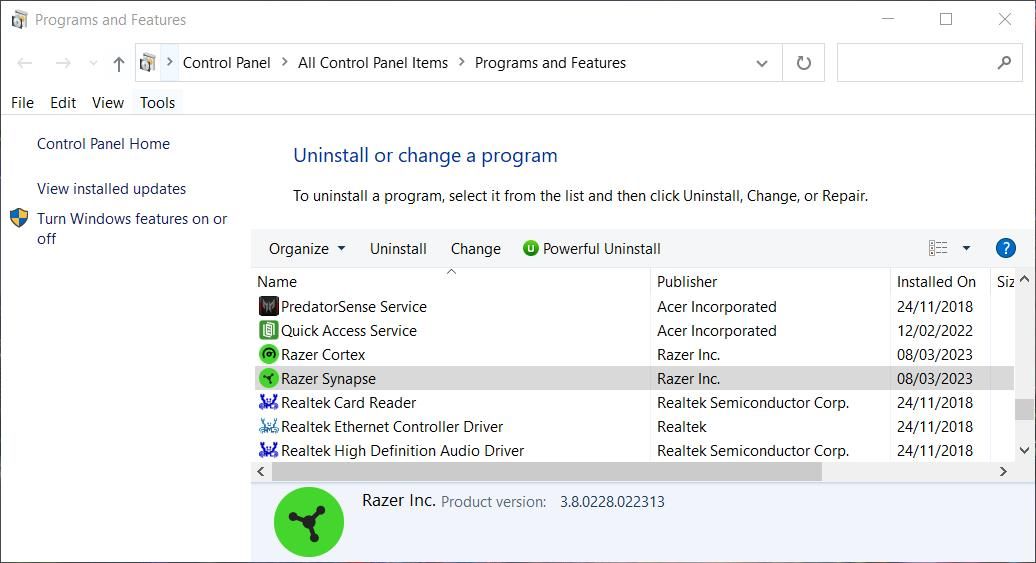1036x563 pixels.
Task: Refresh the Programs and Features list
Action: point(803,63)
